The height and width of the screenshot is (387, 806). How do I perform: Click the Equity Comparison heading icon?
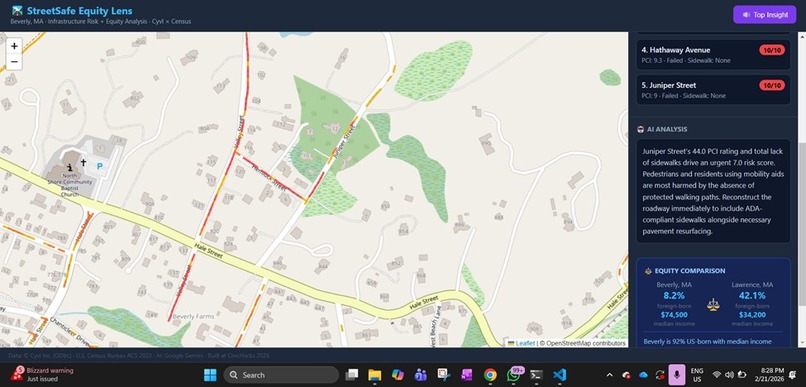tap(648, 271)
